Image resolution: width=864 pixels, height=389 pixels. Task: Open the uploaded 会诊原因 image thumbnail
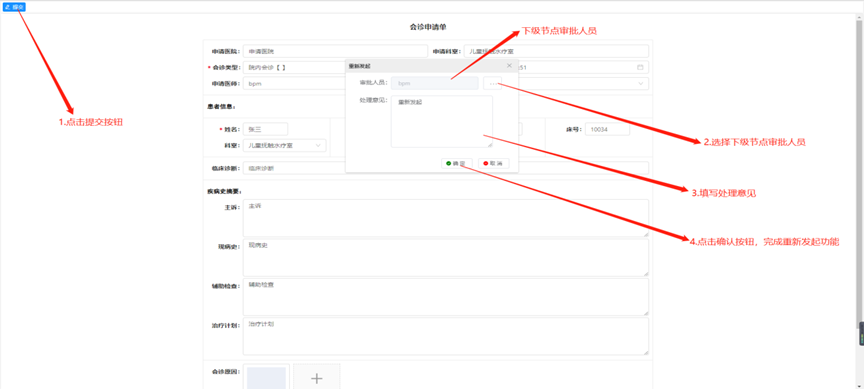[x=266, y=377]
